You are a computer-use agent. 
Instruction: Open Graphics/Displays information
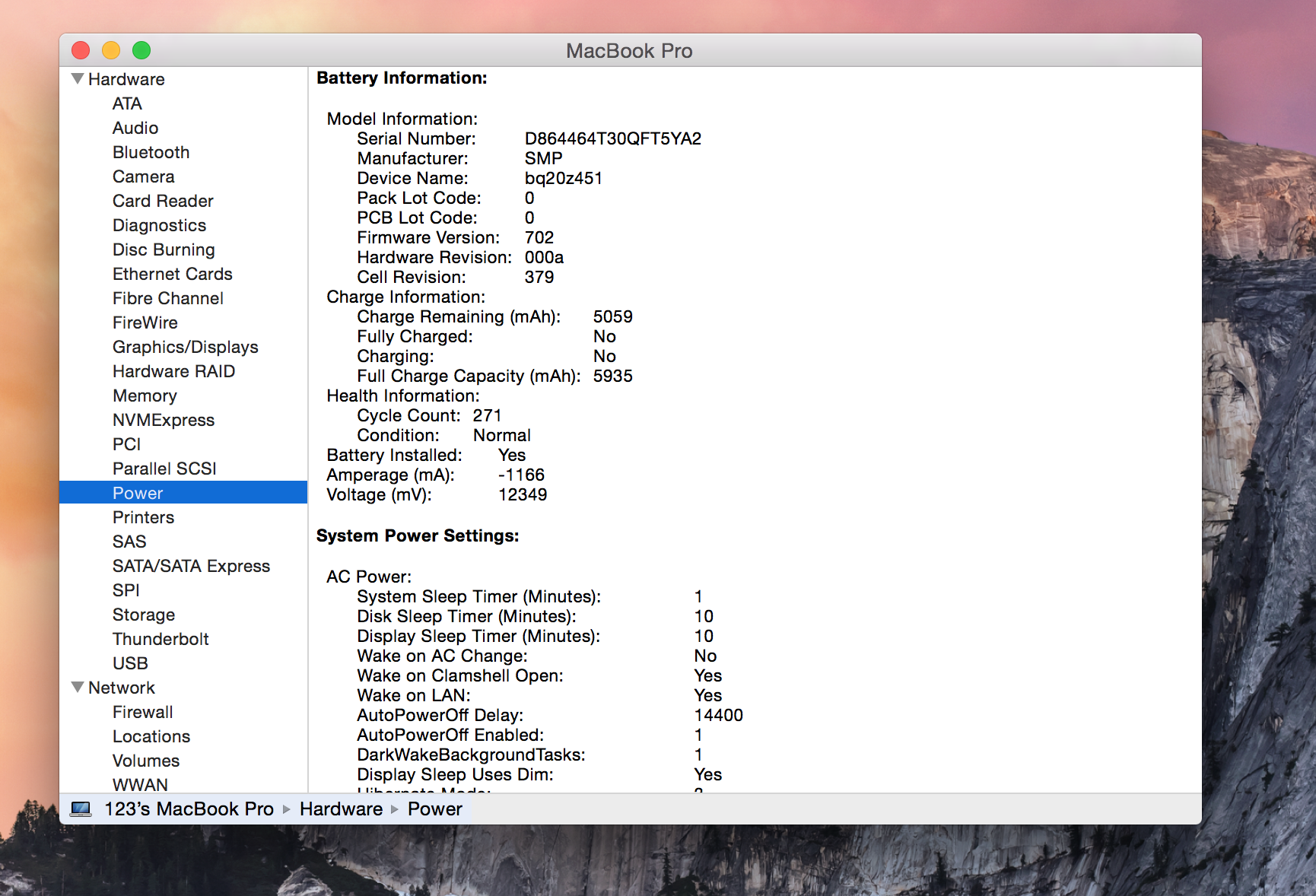(x=186, y=347)
